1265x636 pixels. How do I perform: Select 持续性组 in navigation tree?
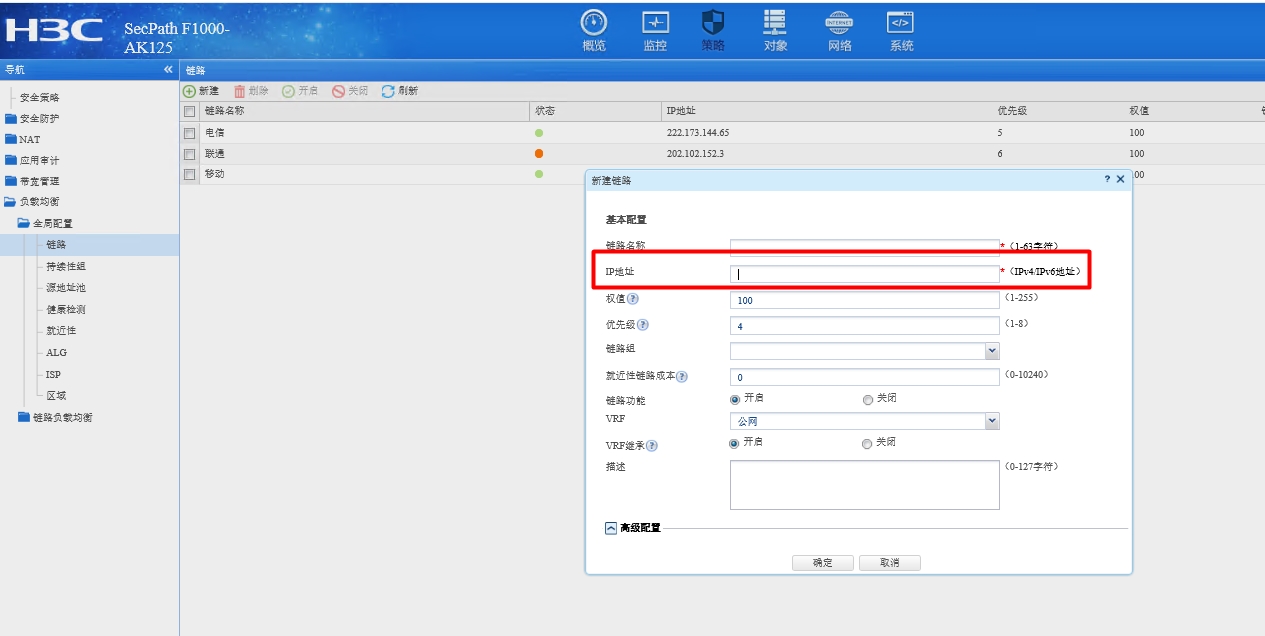(x=65, y=266)
